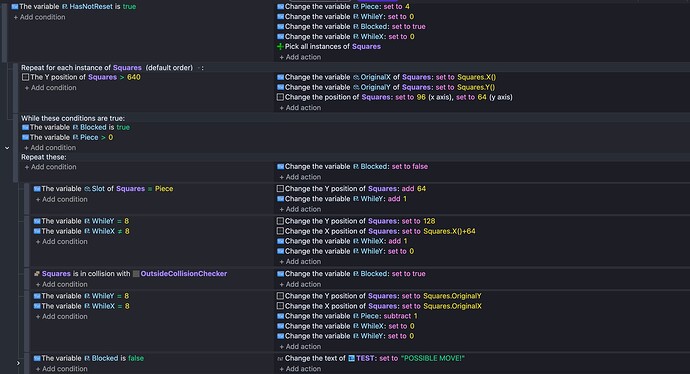The width and height of the screenshot is (690, 374).
Task: Click variable icon of OriginalX of Squares action
Action: [x=280, y=77]
